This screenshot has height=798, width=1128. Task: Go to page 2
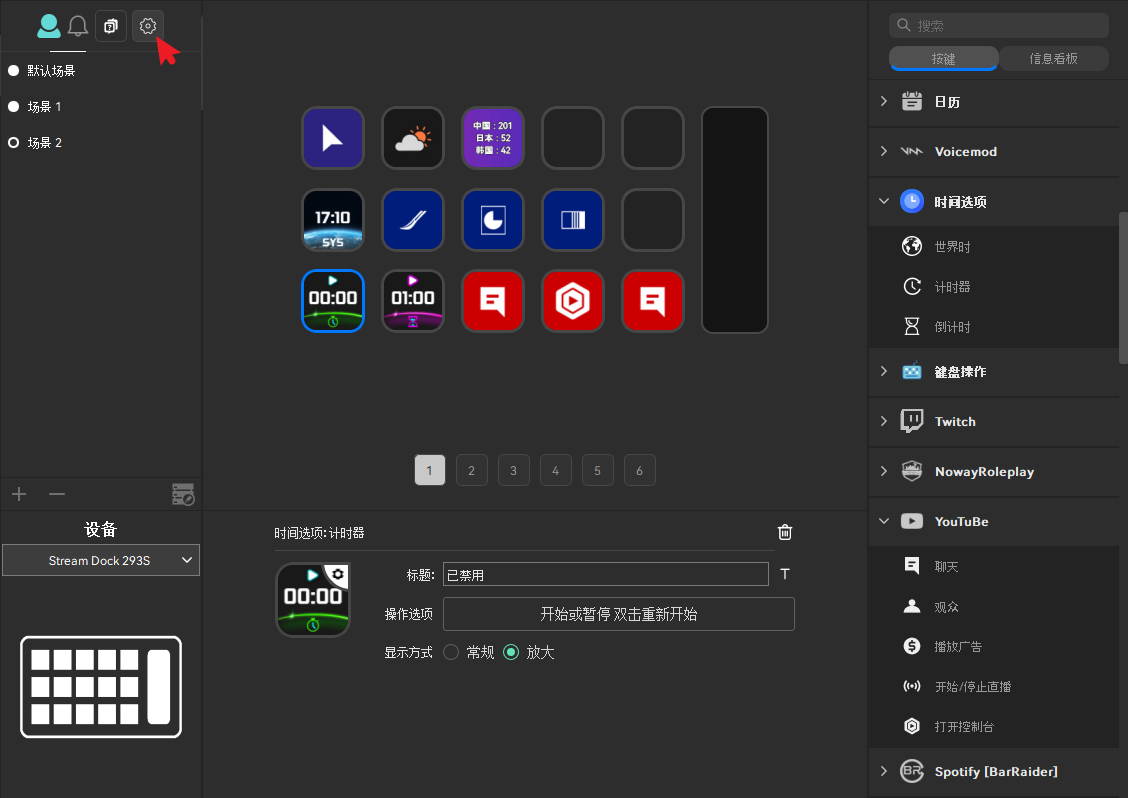pyautogui.click(x=472, y=470)
